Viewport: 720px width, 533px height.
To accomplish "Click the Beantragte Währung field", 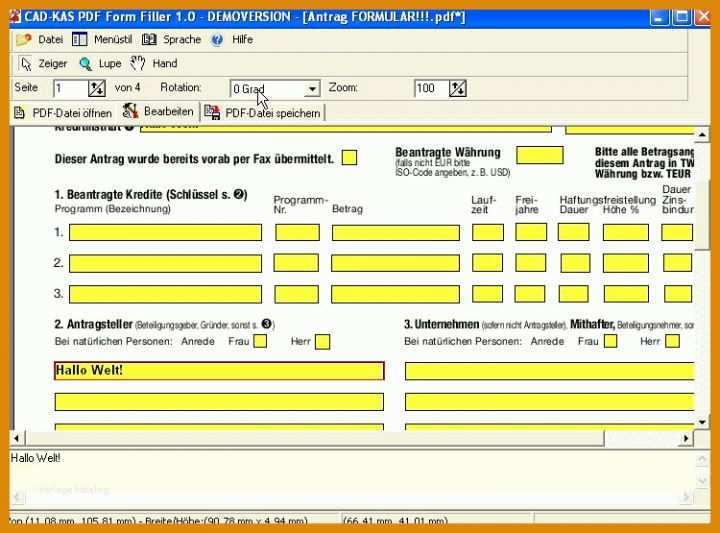I will click(540, 155).
